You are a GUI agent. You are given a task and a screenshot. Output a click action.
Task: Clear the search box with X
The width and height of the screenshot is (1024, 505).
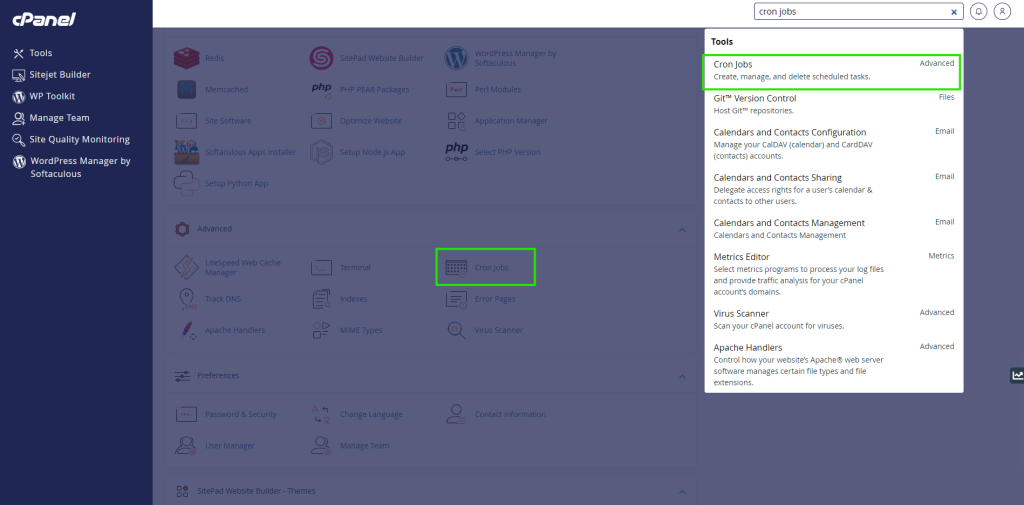954,12
